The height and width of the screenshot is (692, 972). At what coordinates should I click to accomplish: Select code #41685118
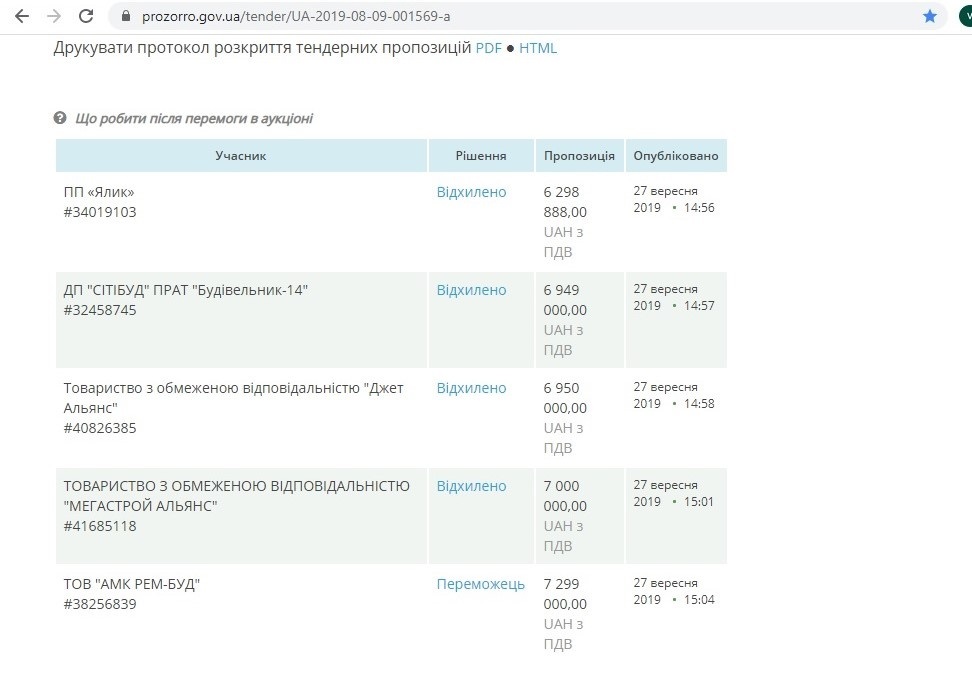pos(100,526)
